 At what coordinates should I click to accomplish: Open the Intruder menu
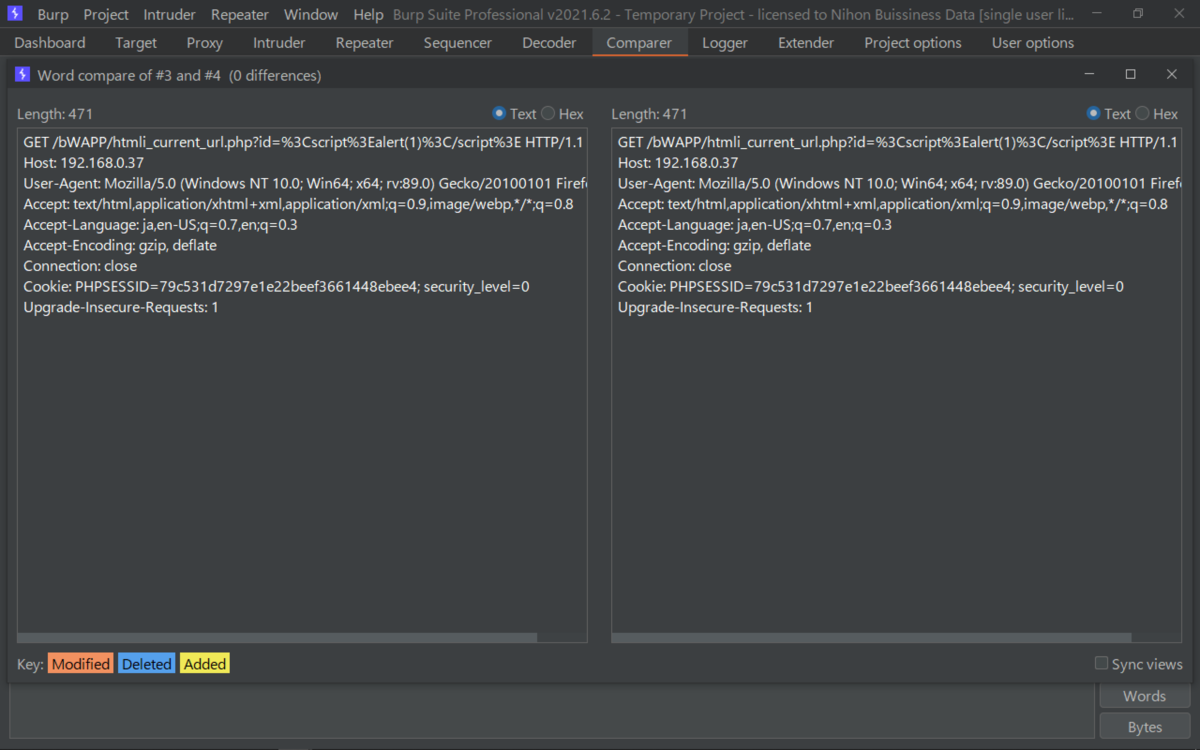click(x=170, y=15)
